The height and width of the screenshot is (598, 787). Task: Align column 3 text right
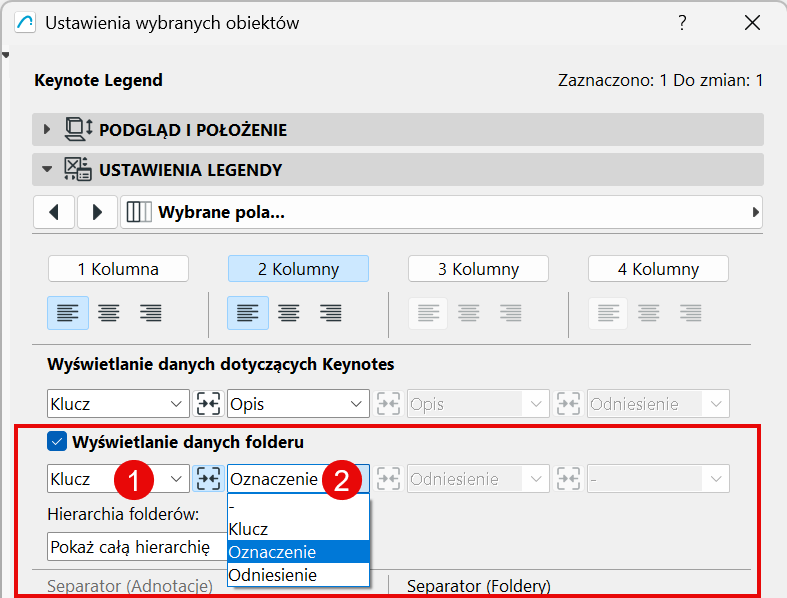coord(511,313)
